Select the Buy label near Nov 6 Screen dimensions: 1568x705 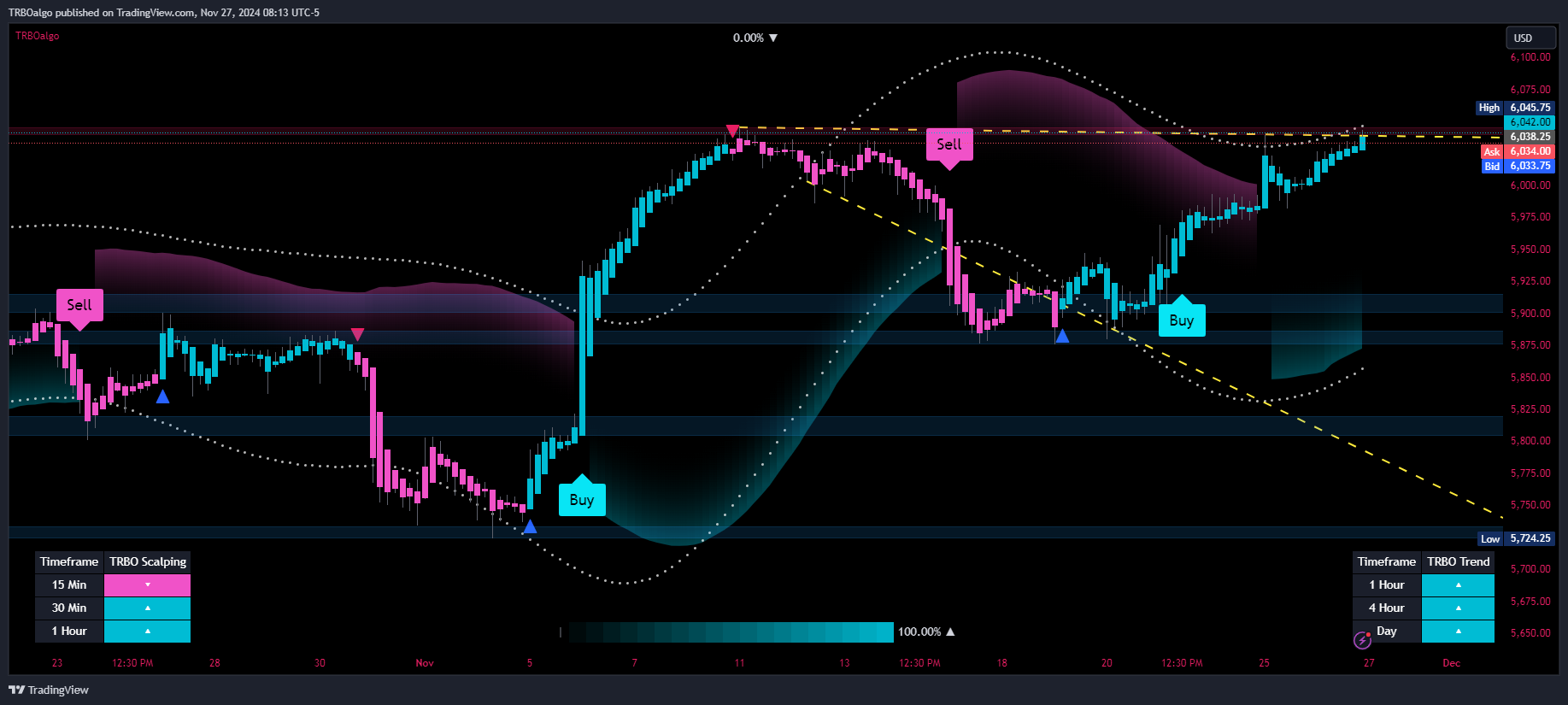[x=582, y=497]
